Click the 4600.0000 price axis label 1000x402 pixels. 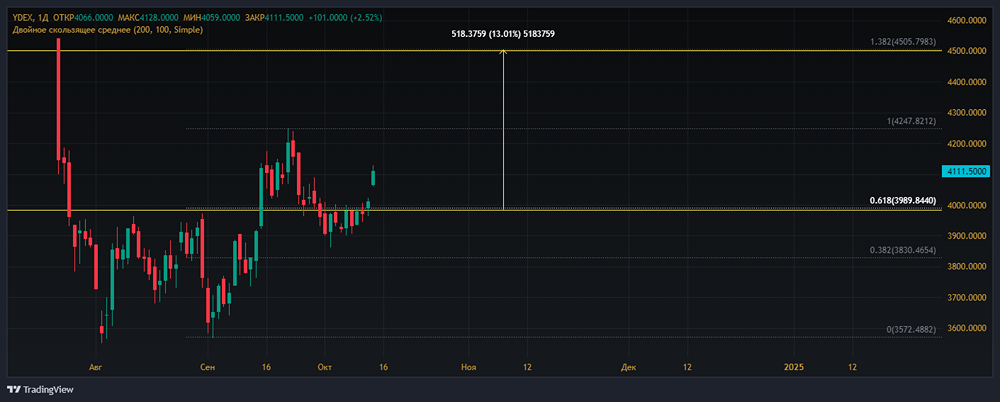(x=967, y=20)
